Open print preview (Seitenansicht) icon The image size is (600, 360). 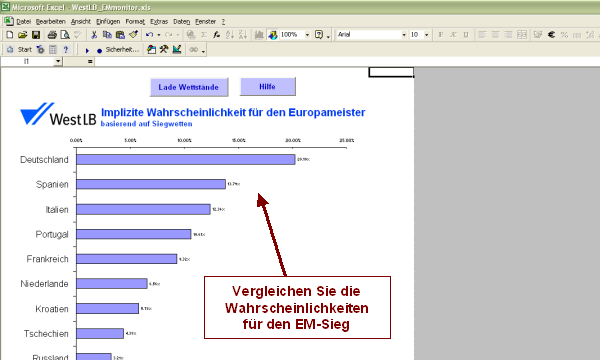[x=65, y=35]
